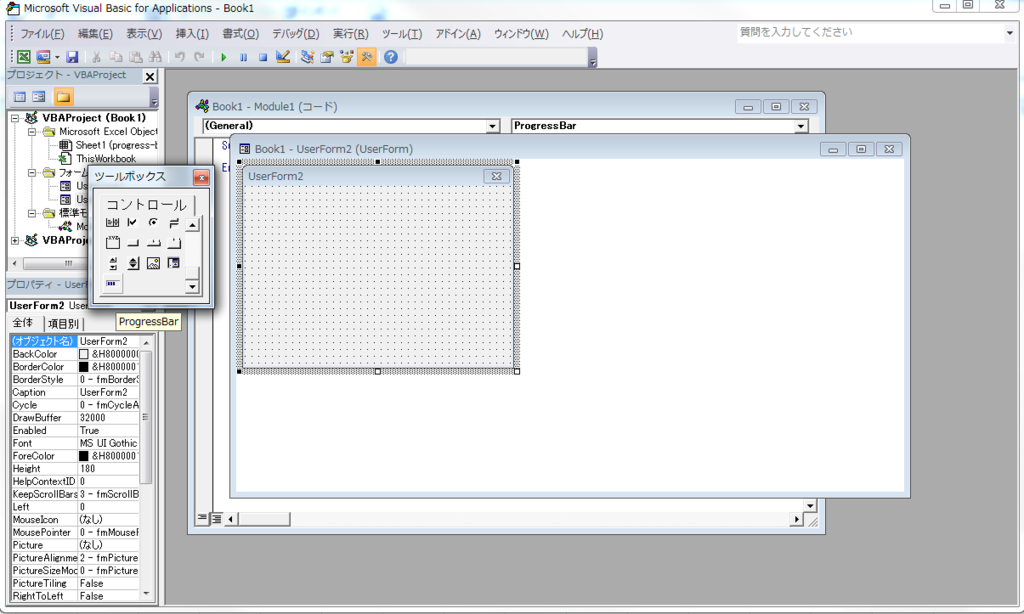Open Project Explorer from the toolbar
The height and width of the screenshot is (614, 1024).
(307, 57)
